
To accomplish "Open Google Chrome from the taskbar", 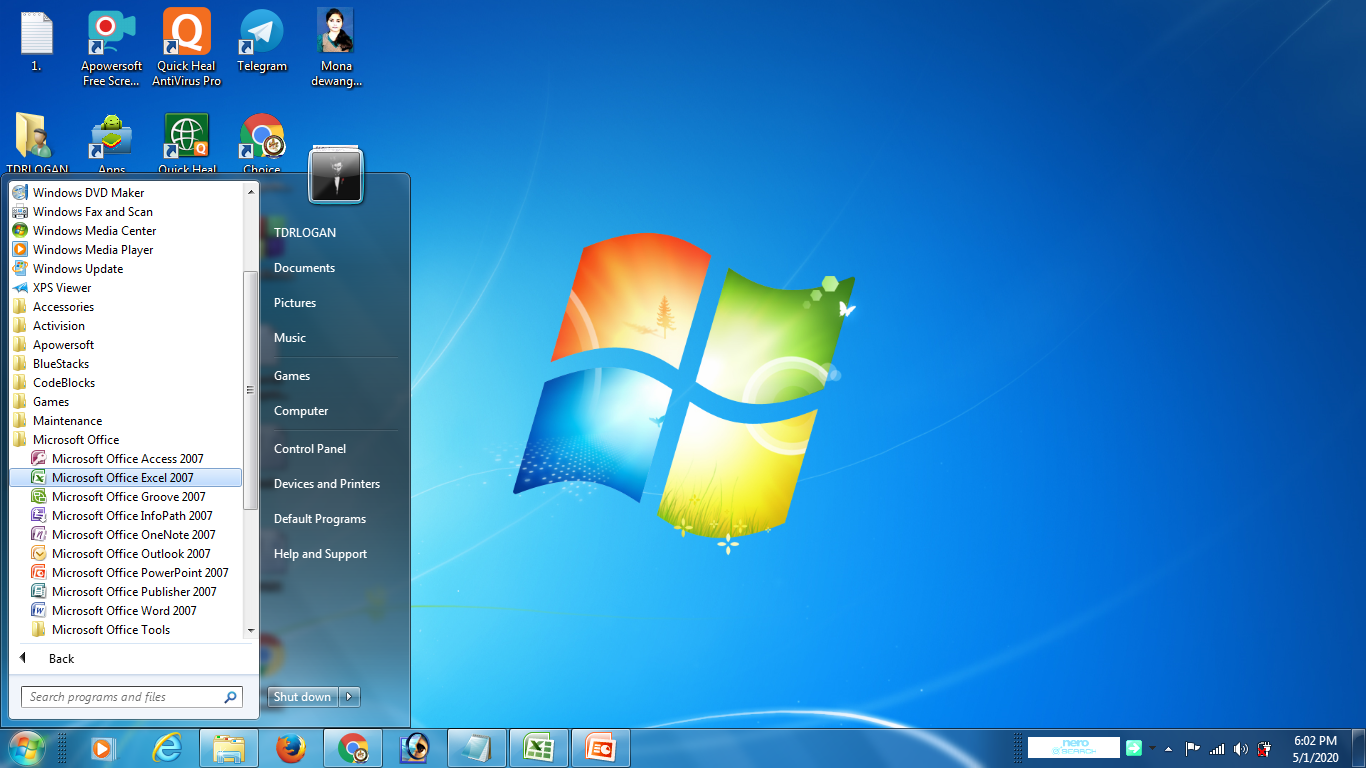I will coord(353,748).
